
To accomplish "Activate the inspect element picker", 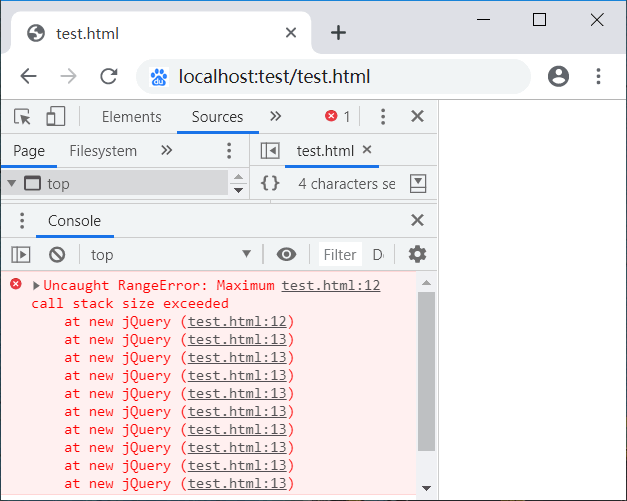I will [22, 117].
